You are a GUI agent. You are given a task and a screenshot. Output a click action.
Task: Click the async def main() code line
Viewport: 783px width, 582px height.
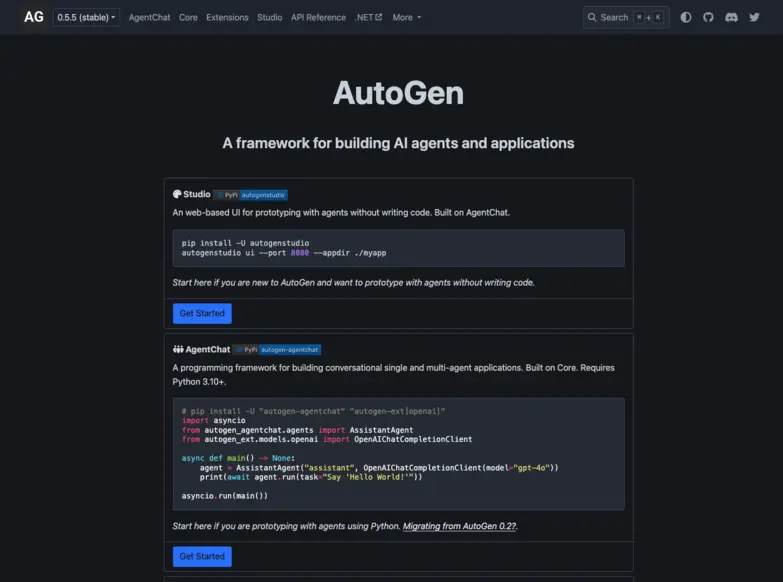238,458
